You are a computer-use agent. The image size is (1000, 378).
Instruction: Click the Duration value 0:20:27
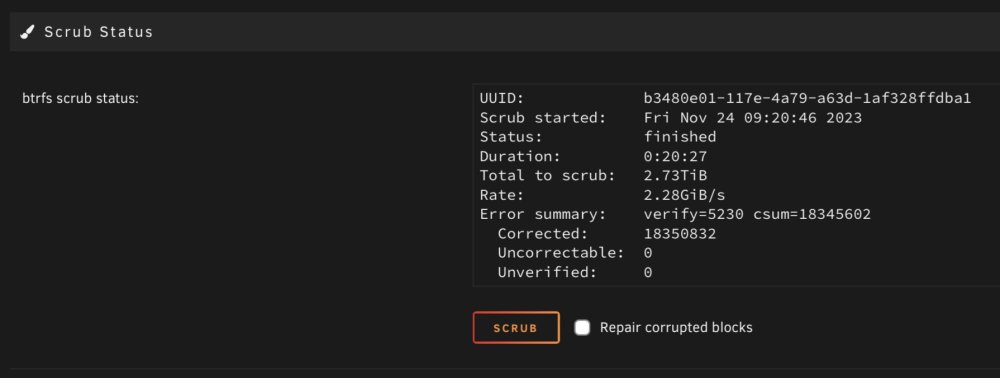(x=675, y=156)
